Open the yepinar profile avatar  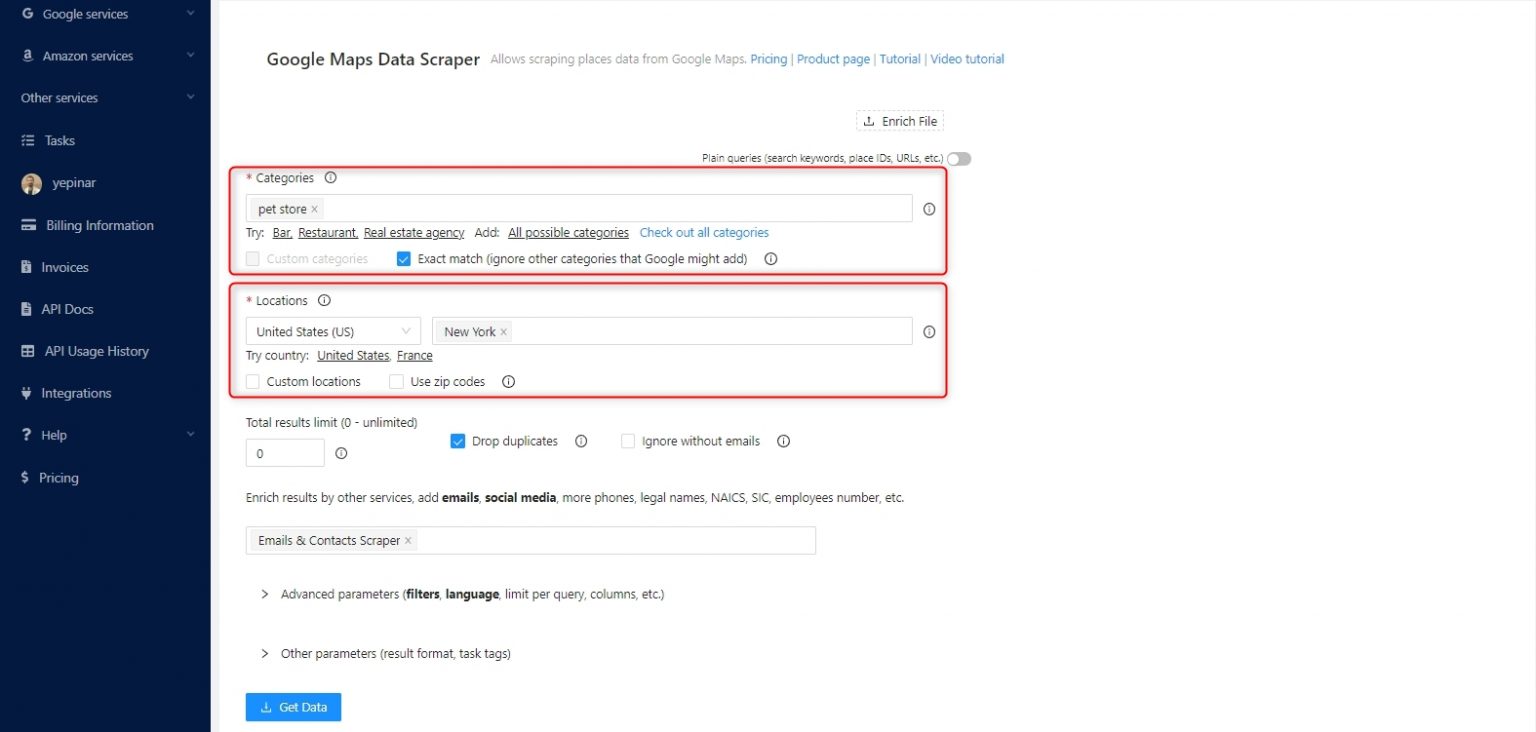[x=30, y=183]
